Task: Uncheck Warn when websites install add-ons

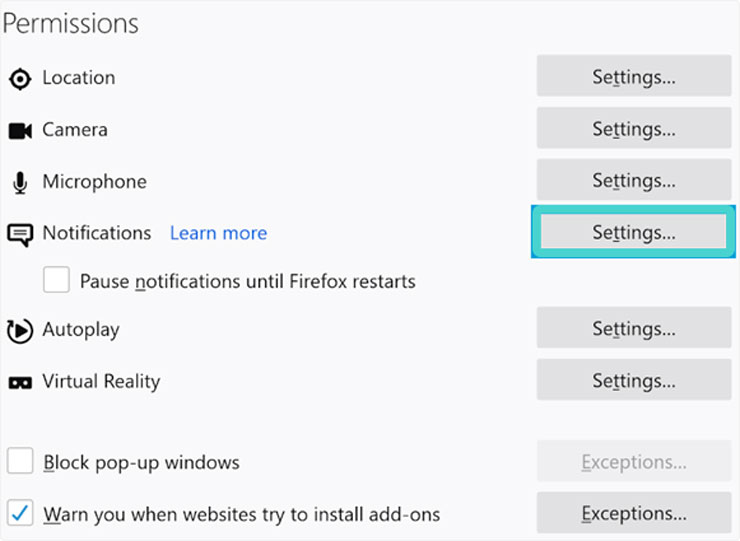Action: click(20, 512)
